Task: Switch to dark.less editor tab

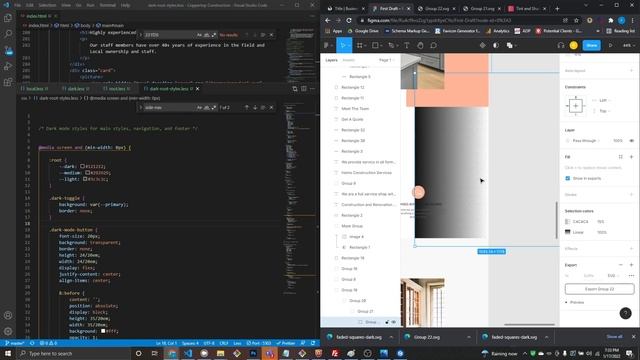Action: point(76,89)
